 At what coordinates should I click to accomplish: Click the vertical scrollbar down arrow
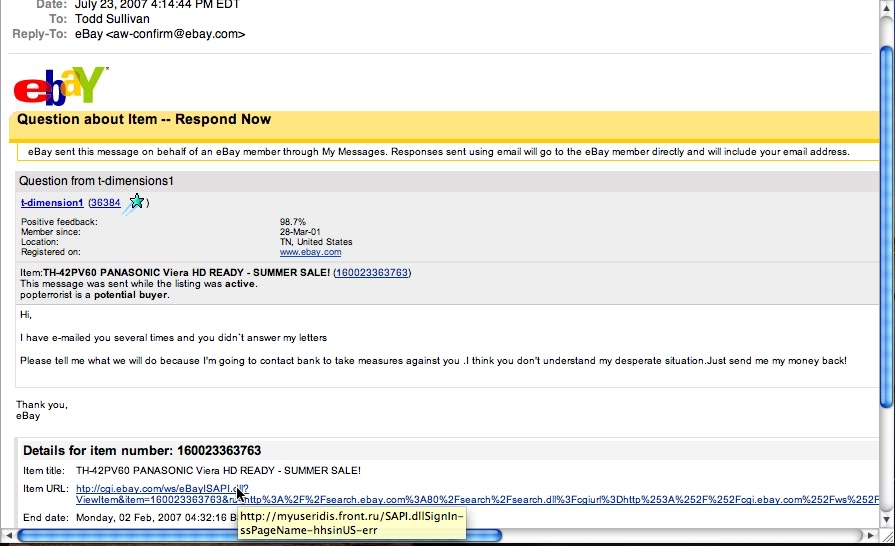[886, 519]
